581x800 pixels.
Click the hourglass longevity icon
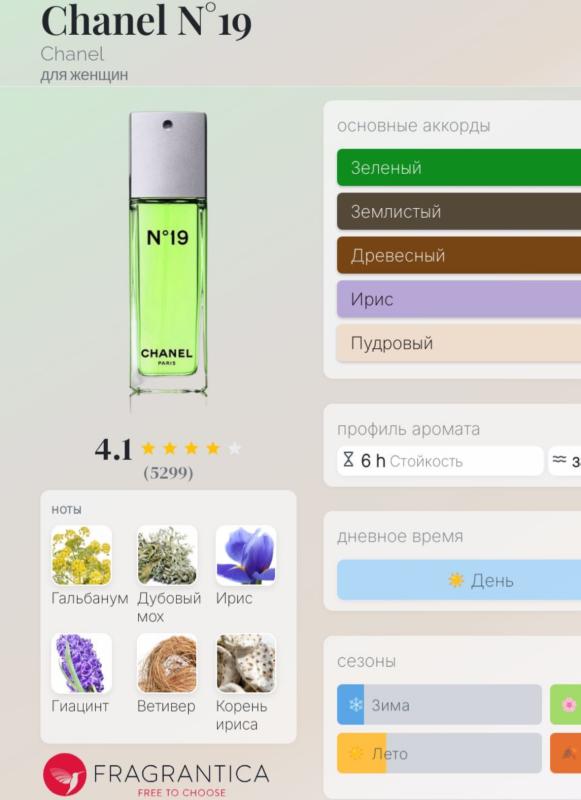click(x=348, y=460)
